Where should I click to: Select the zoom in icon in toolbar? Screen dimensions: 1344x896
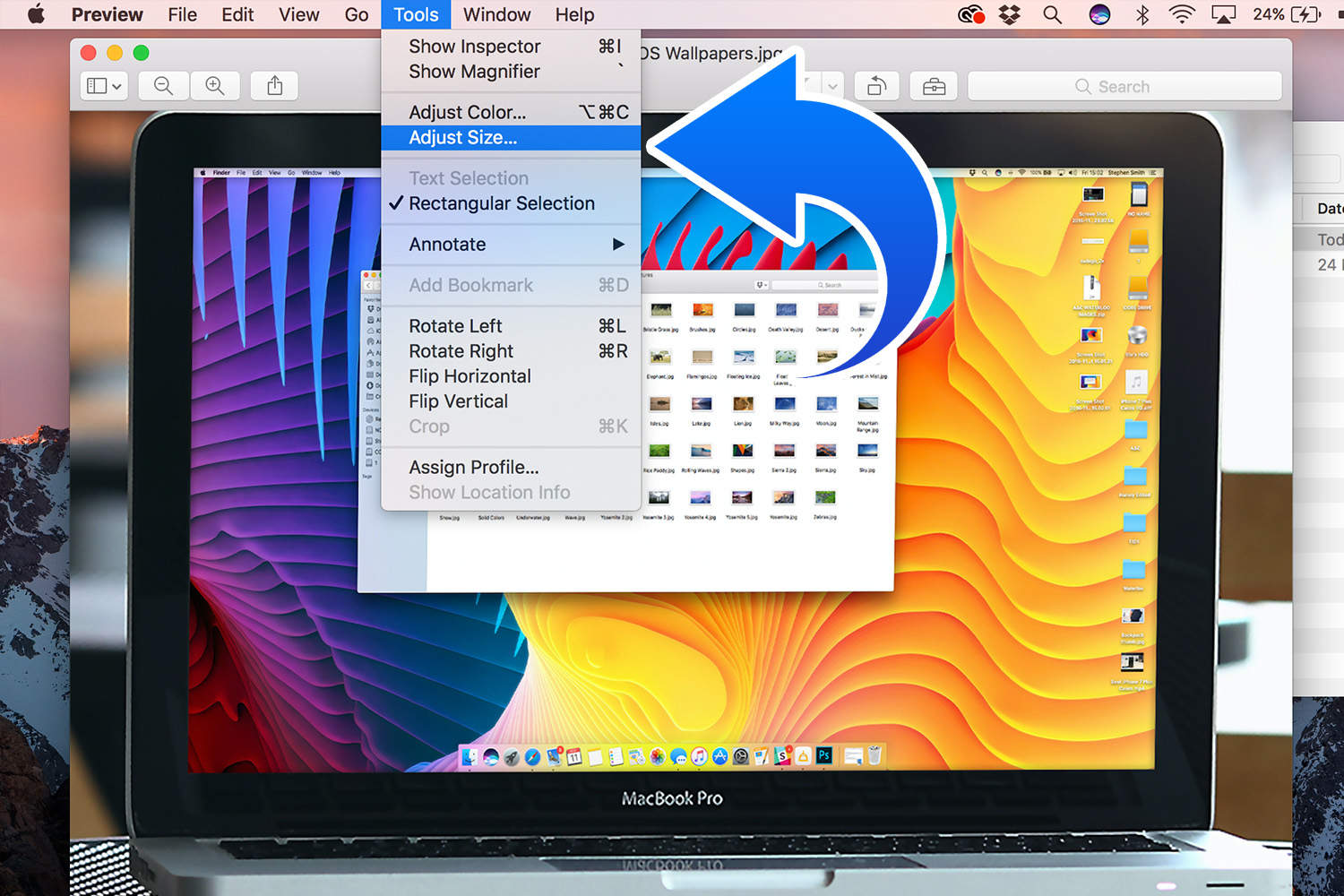point(215,85)
